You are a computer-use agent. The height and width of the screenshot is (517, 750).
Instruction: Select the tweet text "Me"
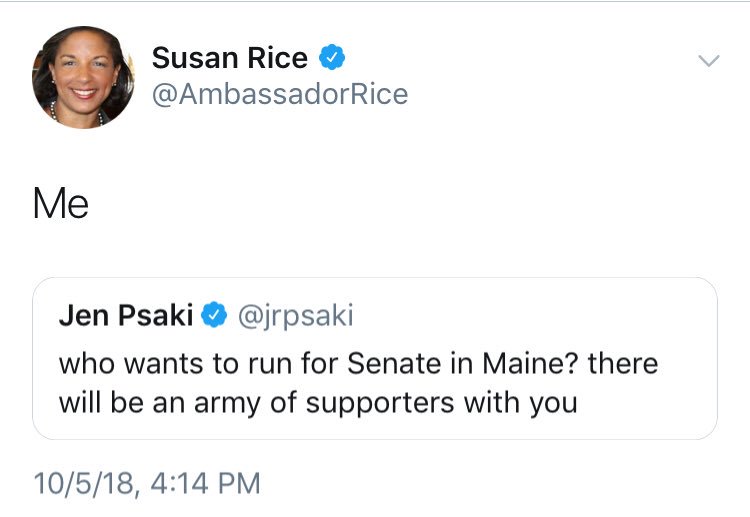click(x=61, y=204)
